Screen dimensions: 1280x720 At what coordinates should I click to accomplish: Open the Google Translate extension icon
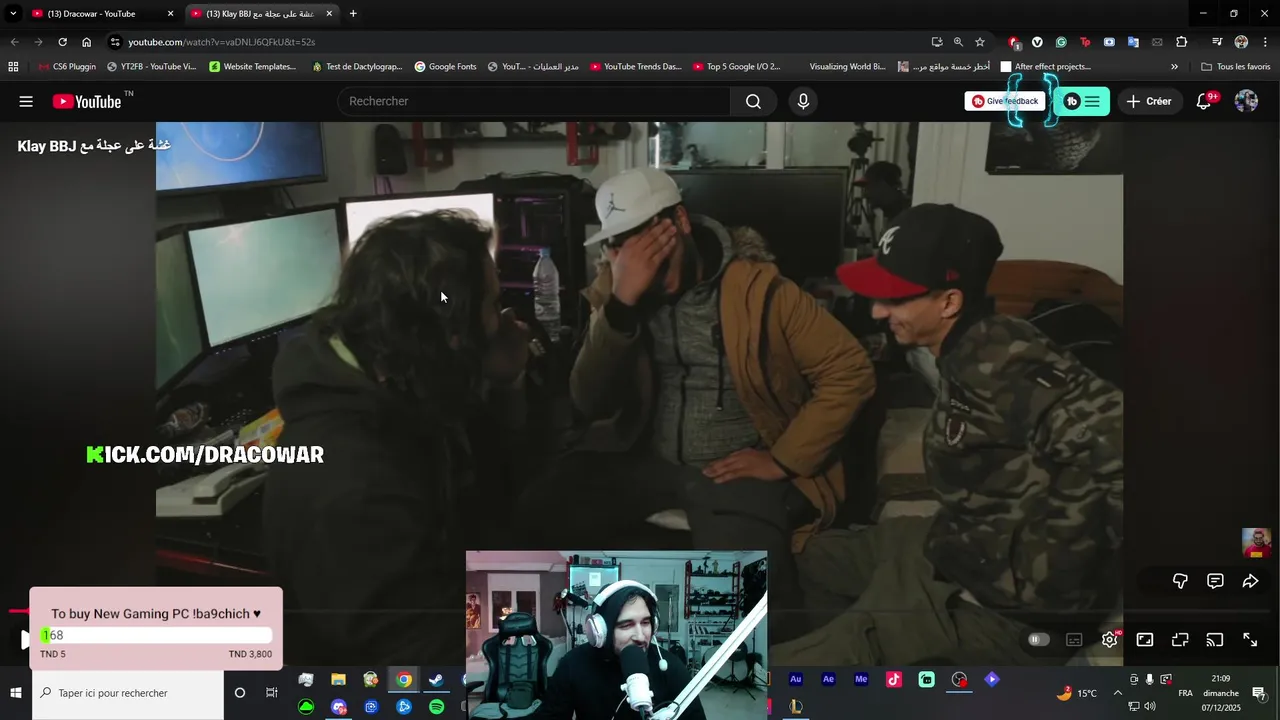pyautogui.click(x=1133, y=42)
